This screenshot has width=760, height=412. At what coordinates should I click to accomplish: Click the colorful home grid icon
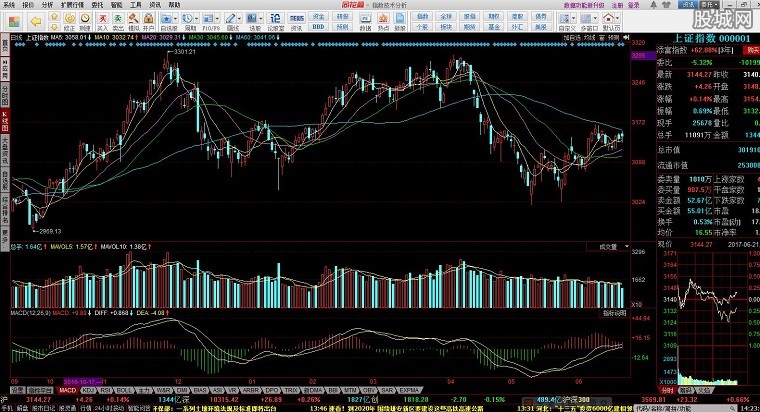click(x=14, y=21)
